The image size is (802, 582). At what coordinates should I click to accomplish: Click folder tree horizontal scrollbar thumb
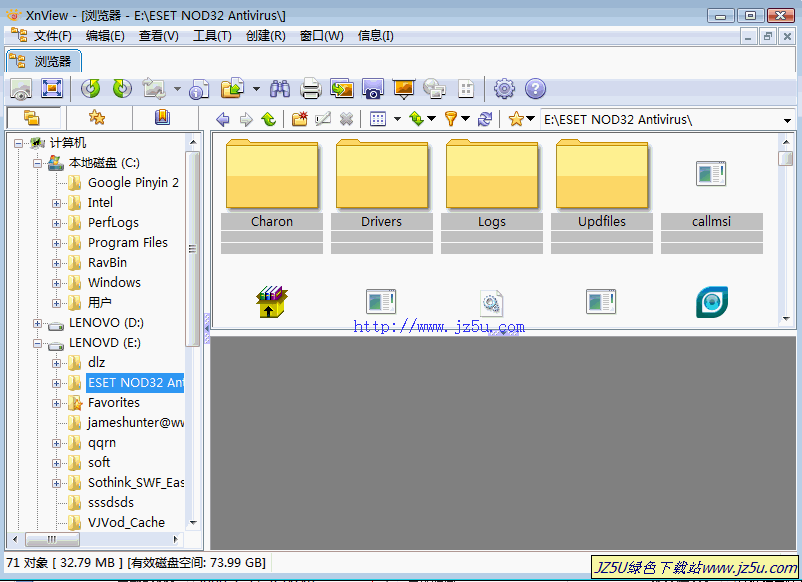(52, 539)
